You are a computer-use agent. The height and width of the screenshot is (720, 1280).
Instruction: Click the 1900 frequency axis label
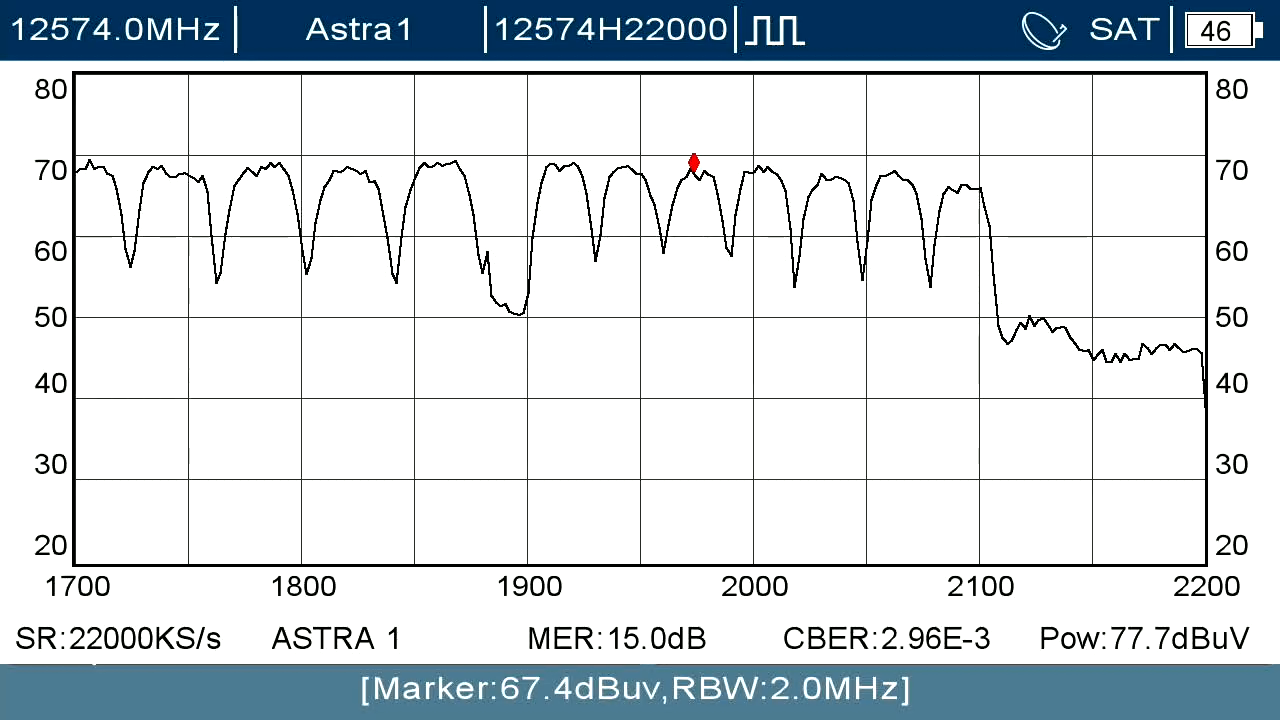point(530,586)
